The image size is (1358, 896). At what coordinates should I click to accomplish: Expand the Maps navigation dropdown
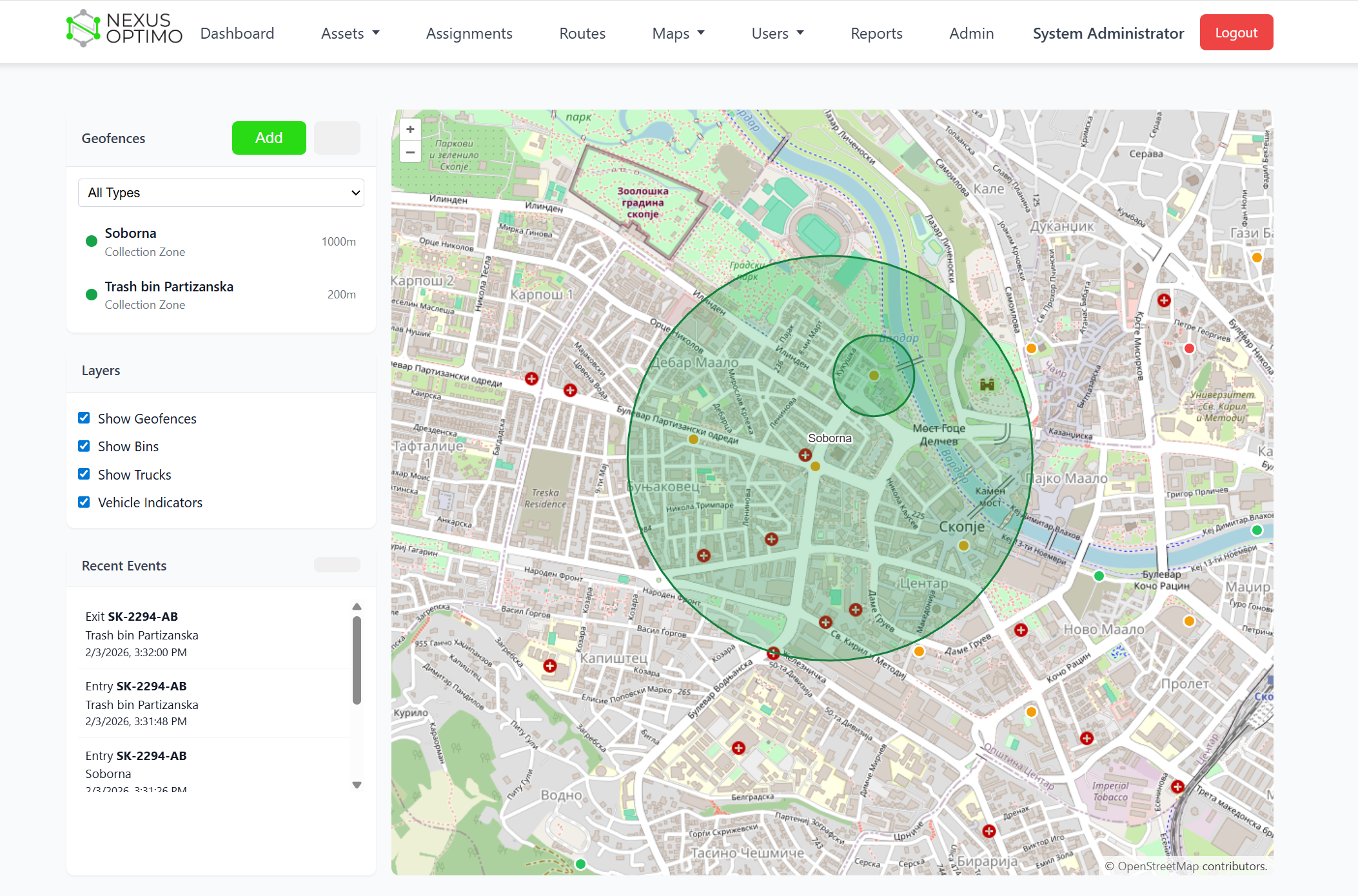click(678, 33)
